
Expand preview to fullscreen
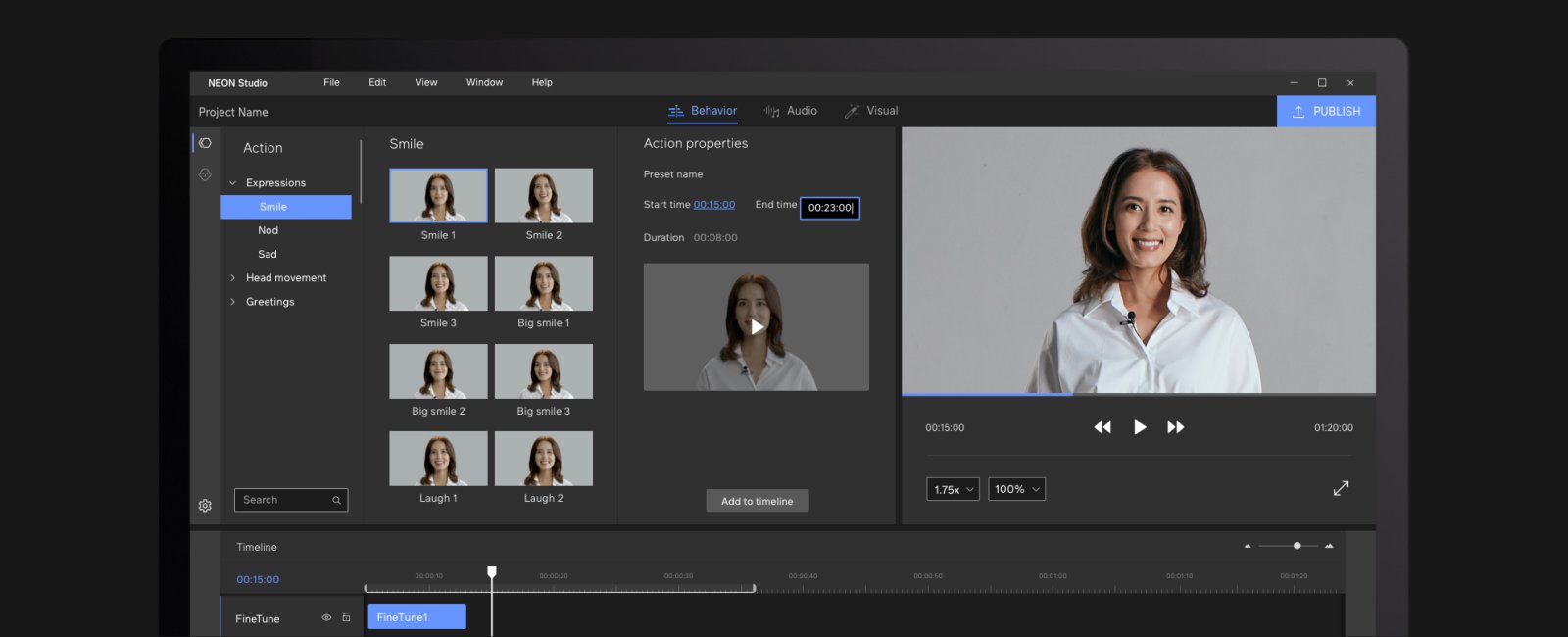tap(1341, 488)
